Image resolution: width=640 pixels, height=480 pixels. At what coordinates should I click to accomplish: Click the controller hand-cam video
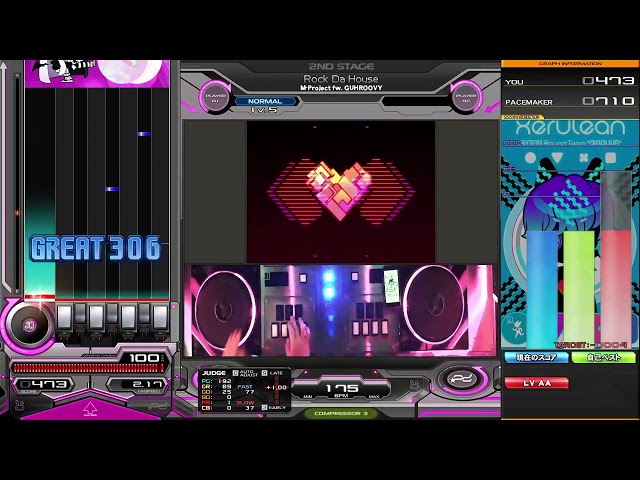pos(341,310)
